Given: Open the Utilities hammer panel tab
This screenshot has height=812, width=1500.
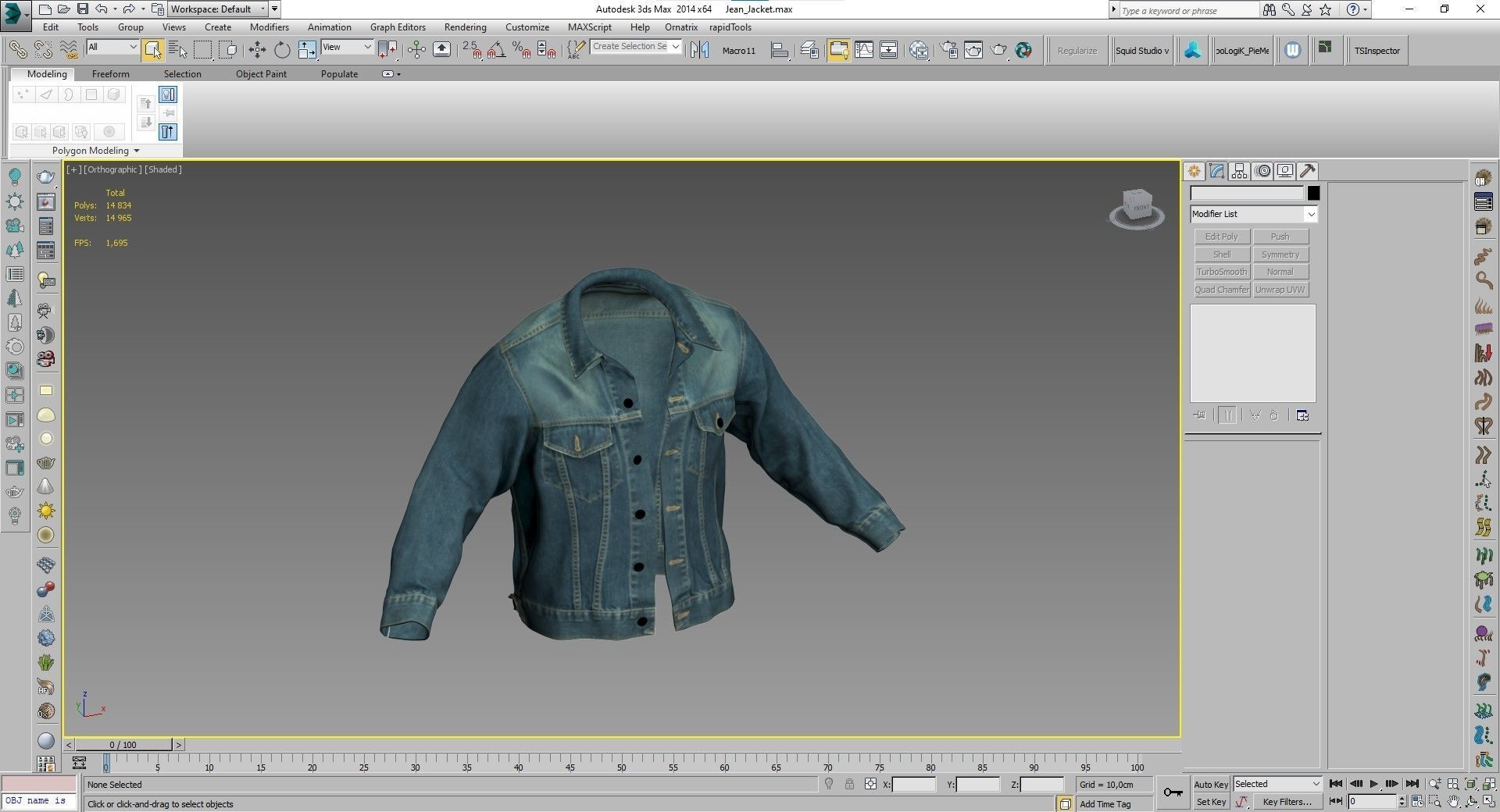Looking at the screenshot, I should pos(1308,171).
